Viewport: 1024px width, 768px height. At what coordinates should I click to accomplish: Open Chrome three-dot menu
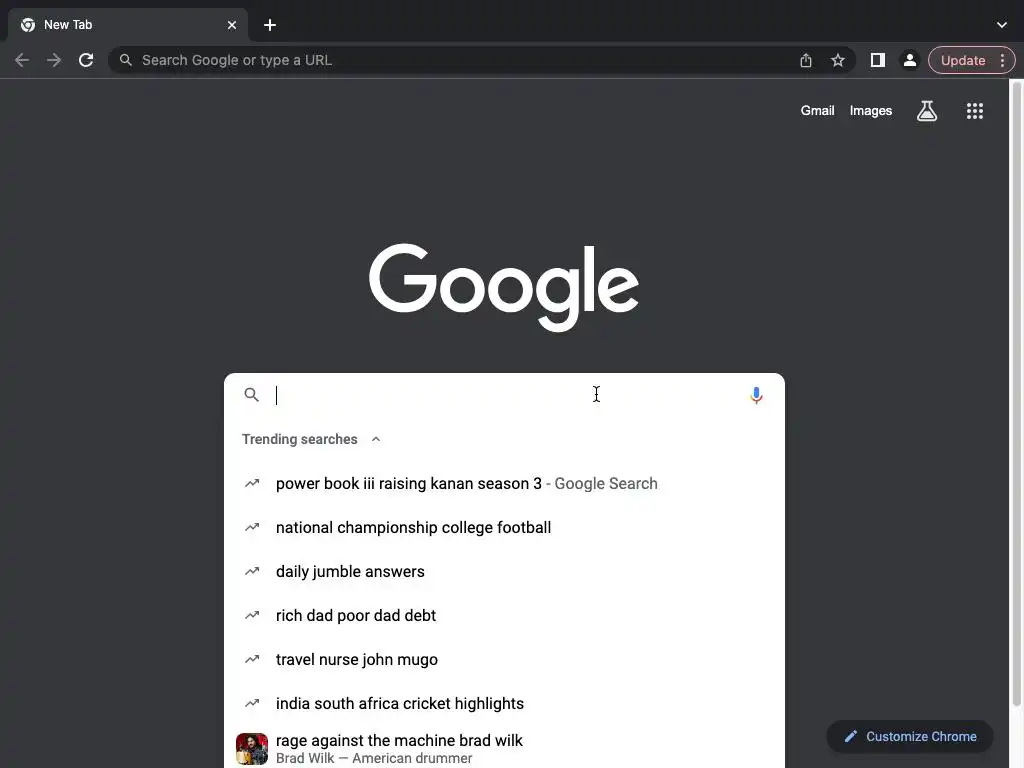pyautogui.click(x=1002, y=60)
